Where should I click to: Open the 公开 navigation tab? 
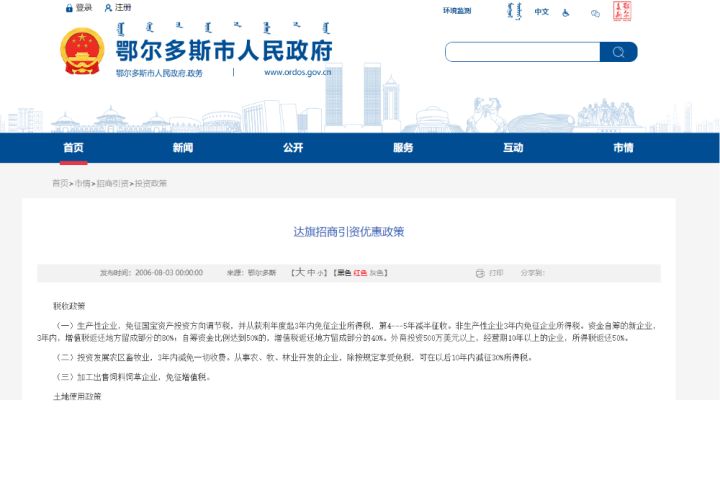292,147
